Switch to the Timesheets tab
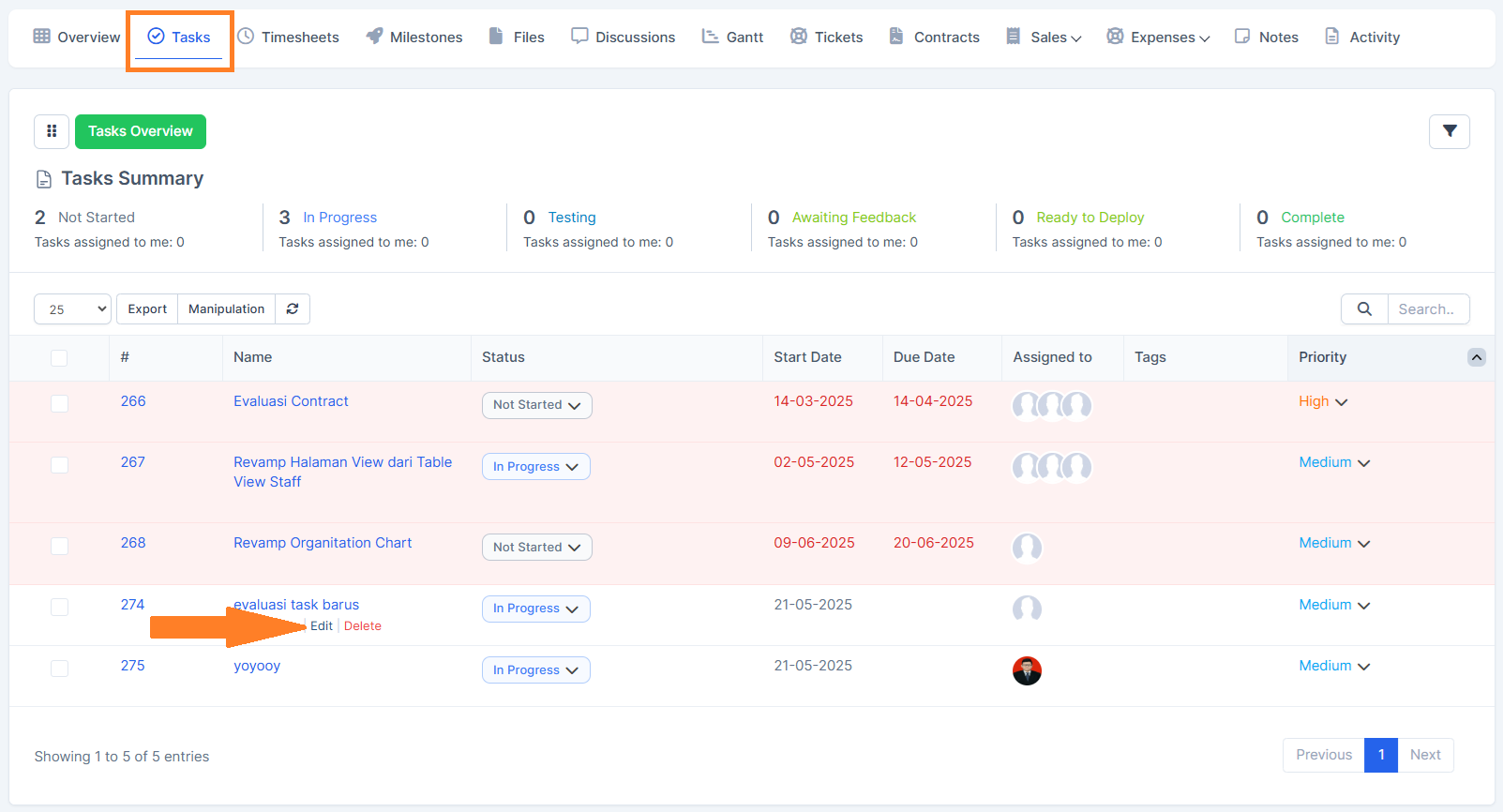Viewport: 1503px width, 812px height. [x=288, y=38]
